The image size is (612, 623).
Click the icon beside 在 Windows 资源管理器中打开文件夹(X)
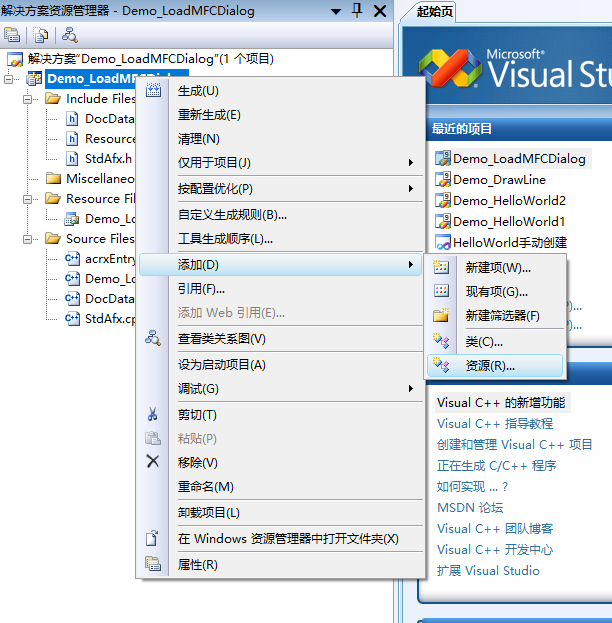[x=152, y=538]
